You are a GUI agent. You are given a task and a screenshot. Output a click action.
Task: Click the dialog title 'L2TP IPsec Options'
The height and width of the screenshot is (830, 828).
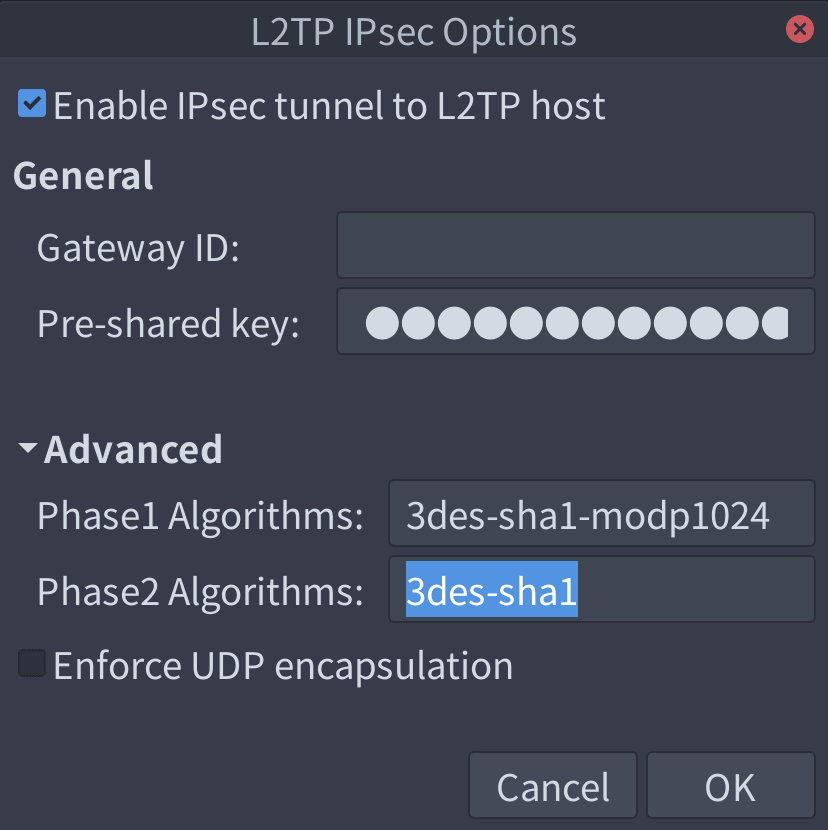[x=414, y=32]
